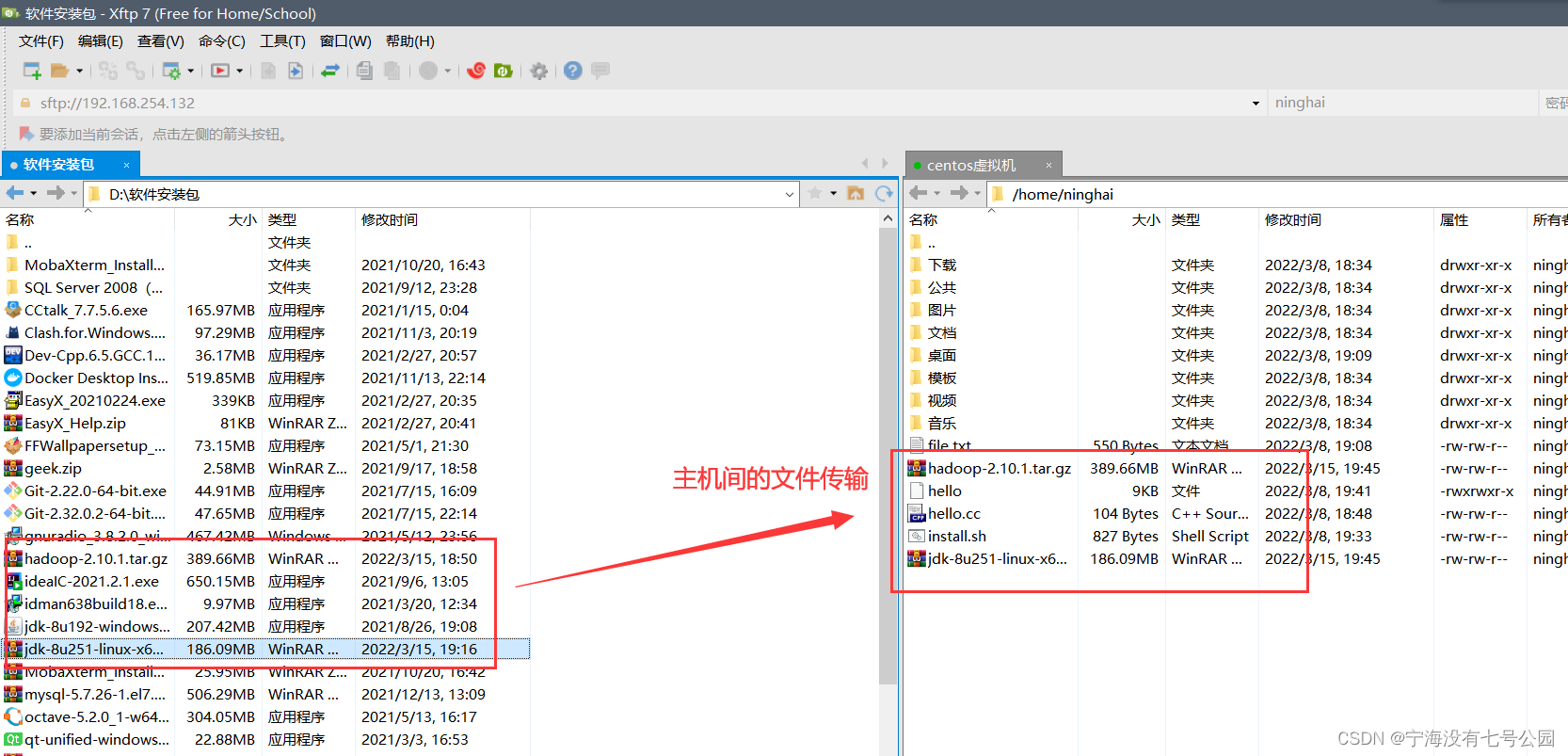Expand the red play icon dropdown
Image resolution: width=1568 pixels, height=756 pixels.
point(240,71)
